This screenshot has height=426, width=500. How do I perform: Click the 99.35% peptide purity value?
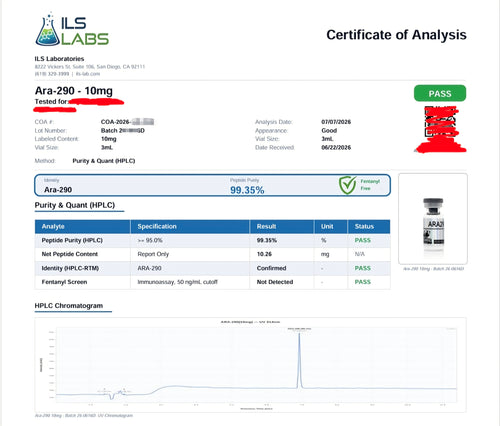pos(247,190)
